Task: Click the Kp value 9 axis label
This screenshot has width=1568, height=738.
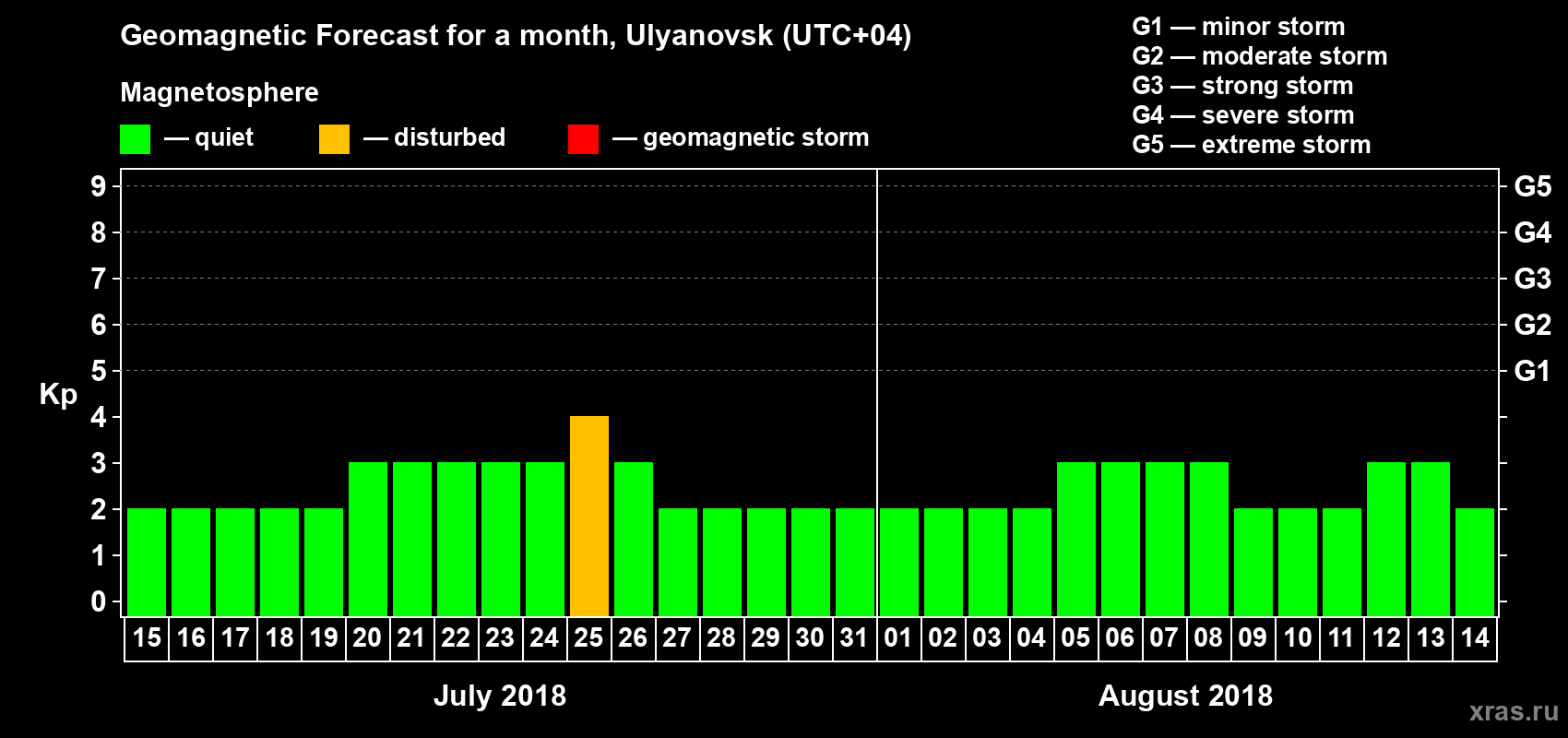Action: 99,186
